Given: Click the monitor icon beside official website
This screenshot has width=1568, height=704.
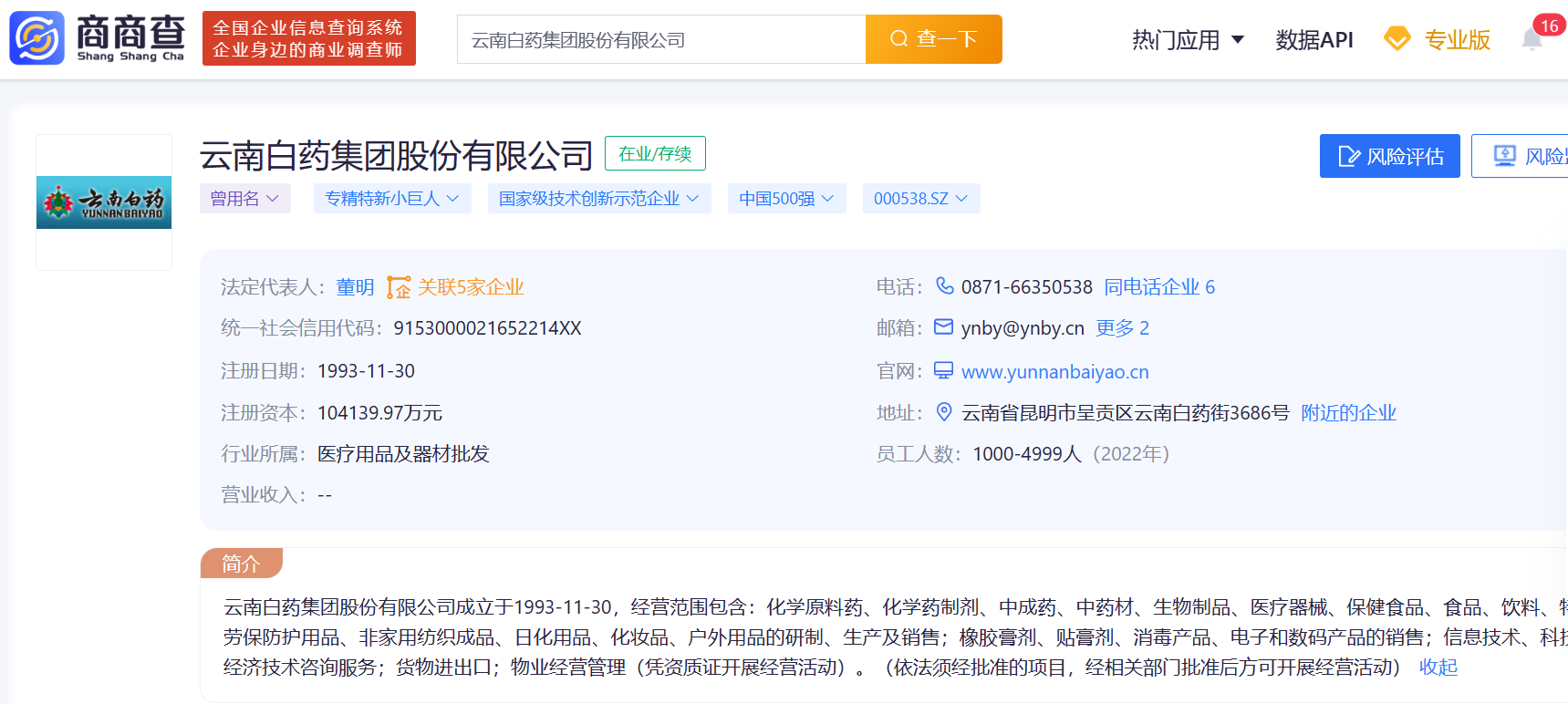Looking at the screenshot, I should pyautogui.click(x=944, y=370).
